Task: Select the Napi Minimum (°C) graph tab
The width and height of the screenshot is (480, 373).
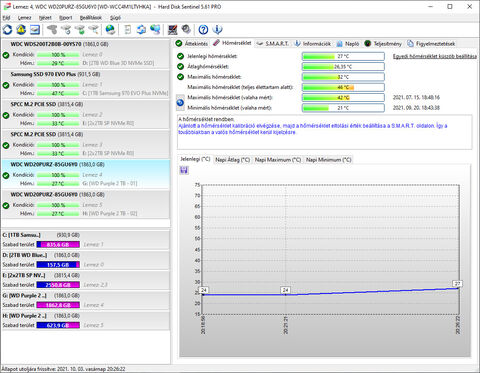Action: click(x=328, y=160)
